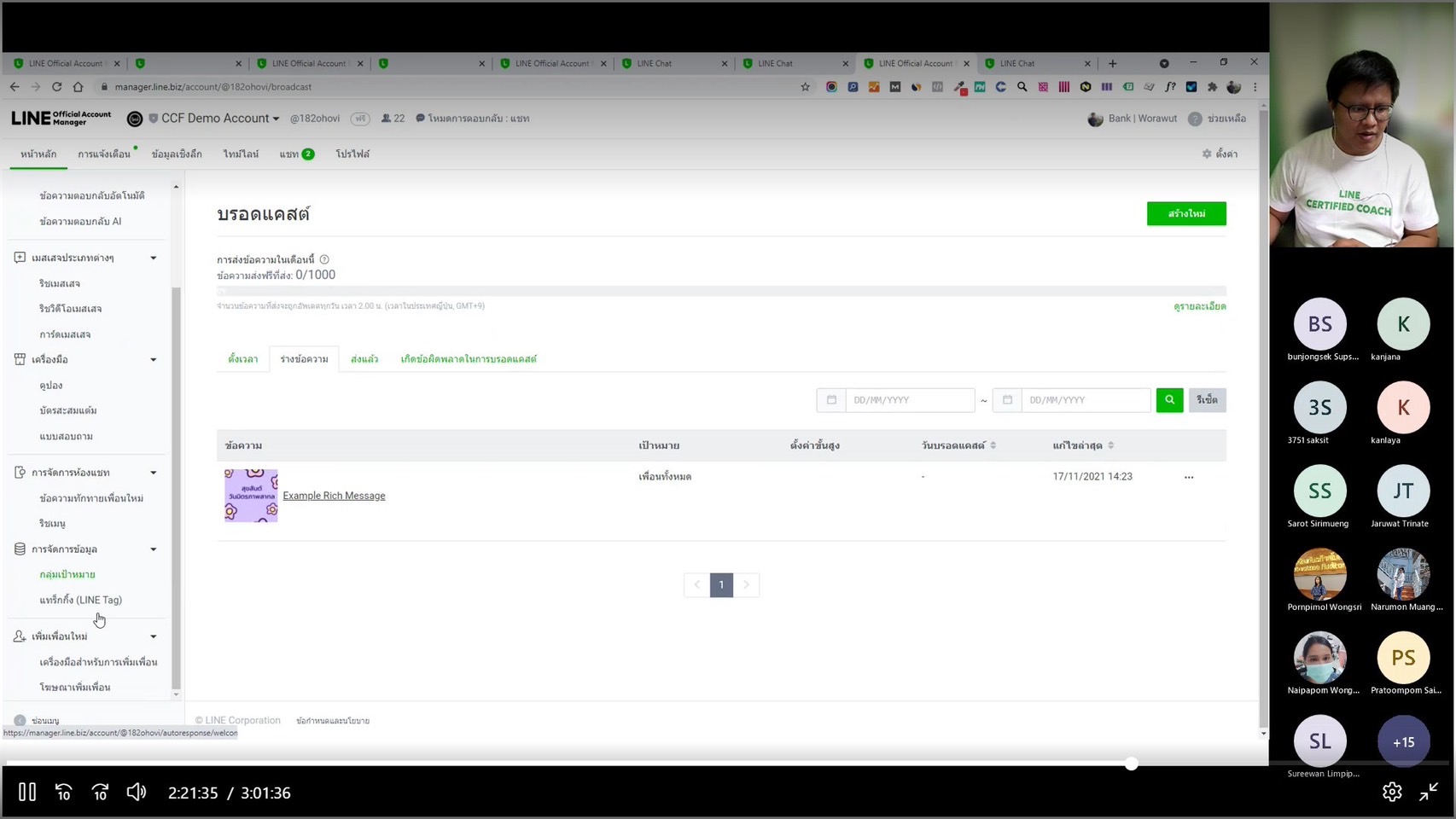Toggle the video volume speaker icon
Viewport: 1456px width, 819px height.
(137, 792)
